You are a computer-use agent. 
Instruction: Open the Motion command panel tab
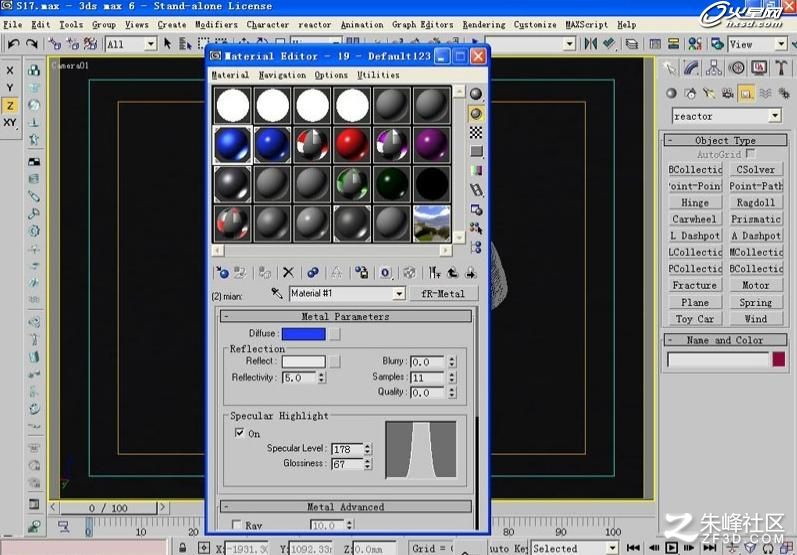coord(737,68)
